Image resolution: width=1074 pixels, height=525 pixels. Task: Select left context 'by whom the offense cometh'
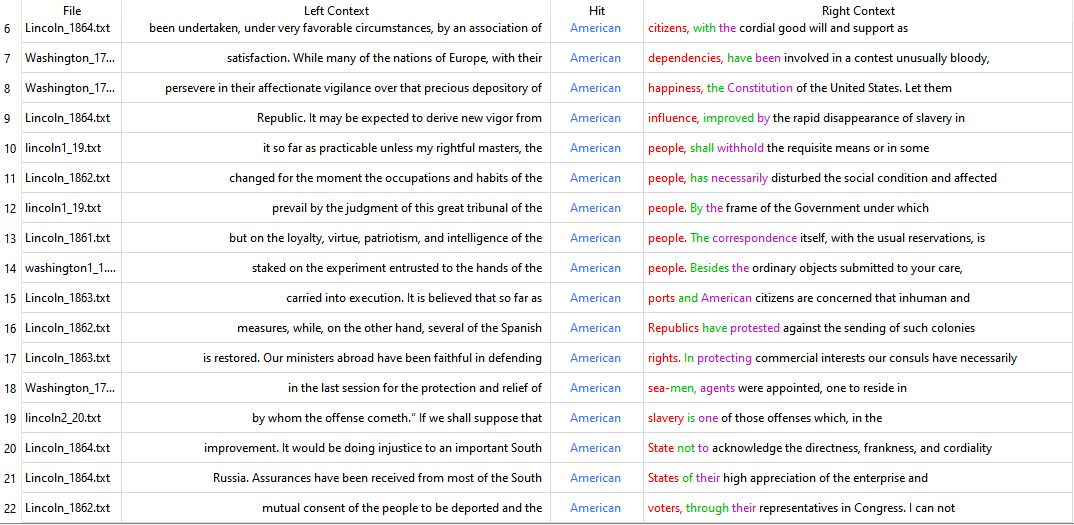coord(397,418)
